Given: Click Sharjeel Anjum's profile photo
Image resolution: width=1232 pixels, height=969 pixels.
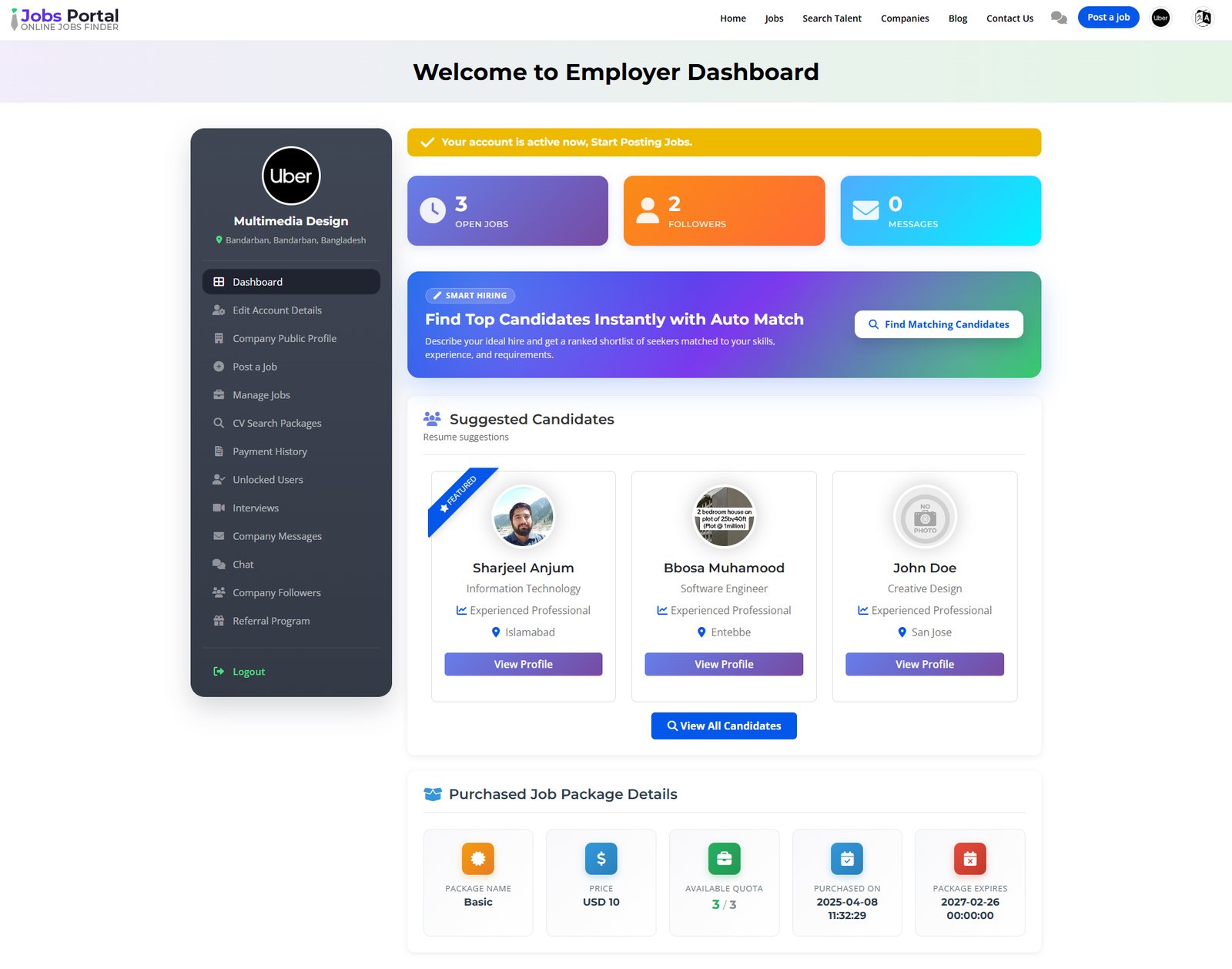Looking at the screenshot, I should pyautogui.click(x=524, y=516).
